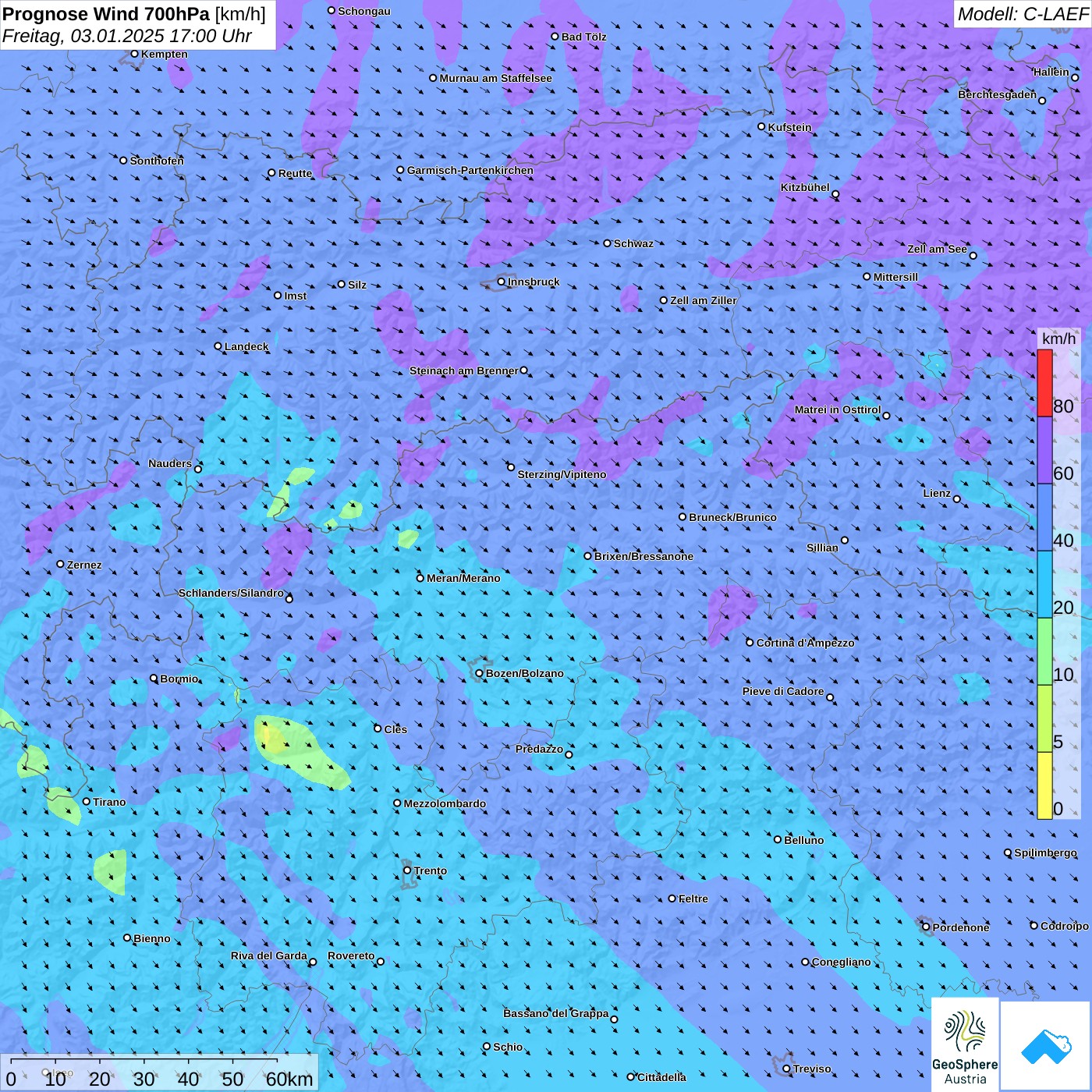Select the Schlanders/Silandro label
Image resolution: width=1092 pixels, height=1092 pixels.
pos(231,593)
